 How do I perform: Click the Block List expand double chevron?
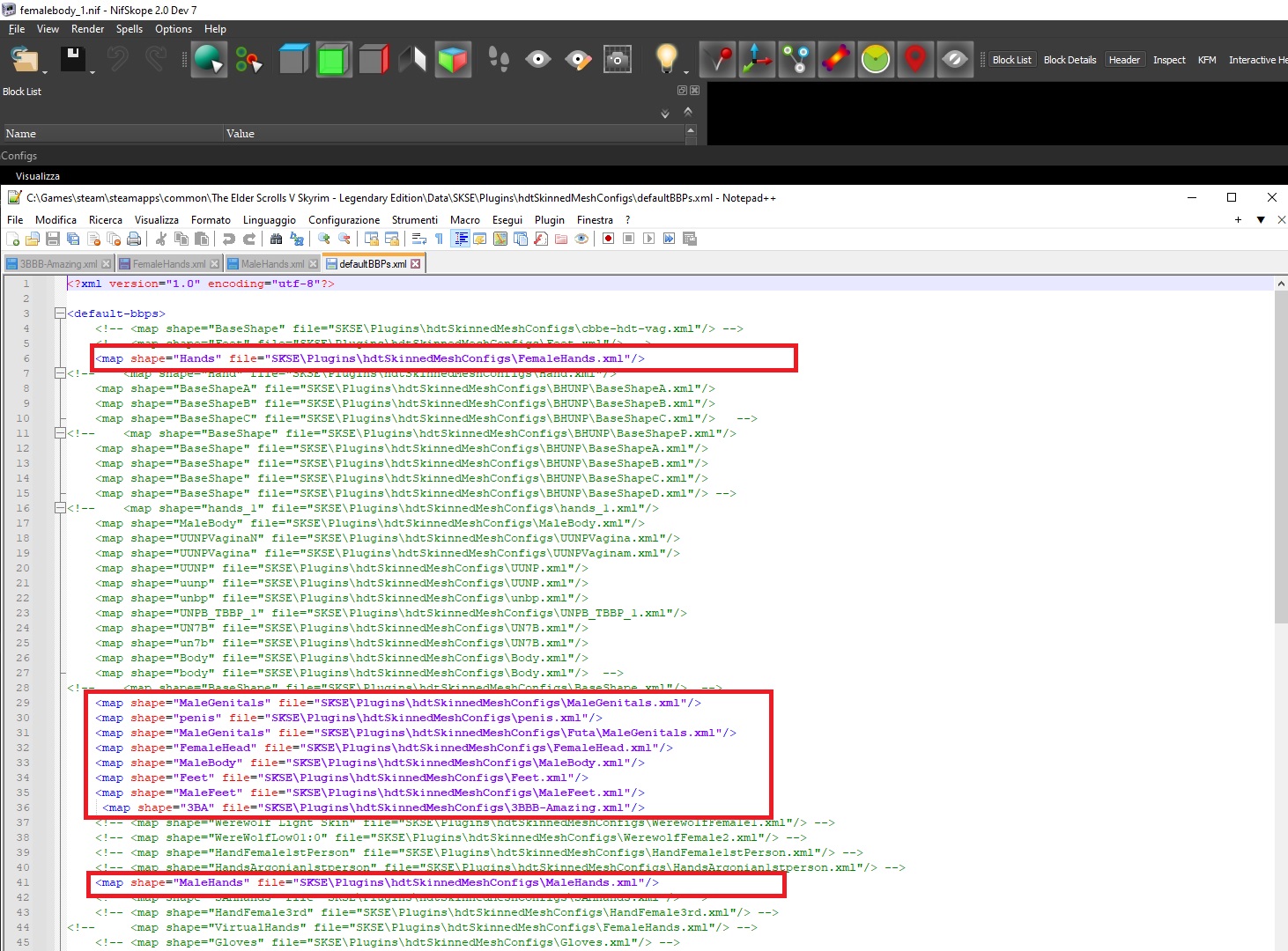(665, 114)
